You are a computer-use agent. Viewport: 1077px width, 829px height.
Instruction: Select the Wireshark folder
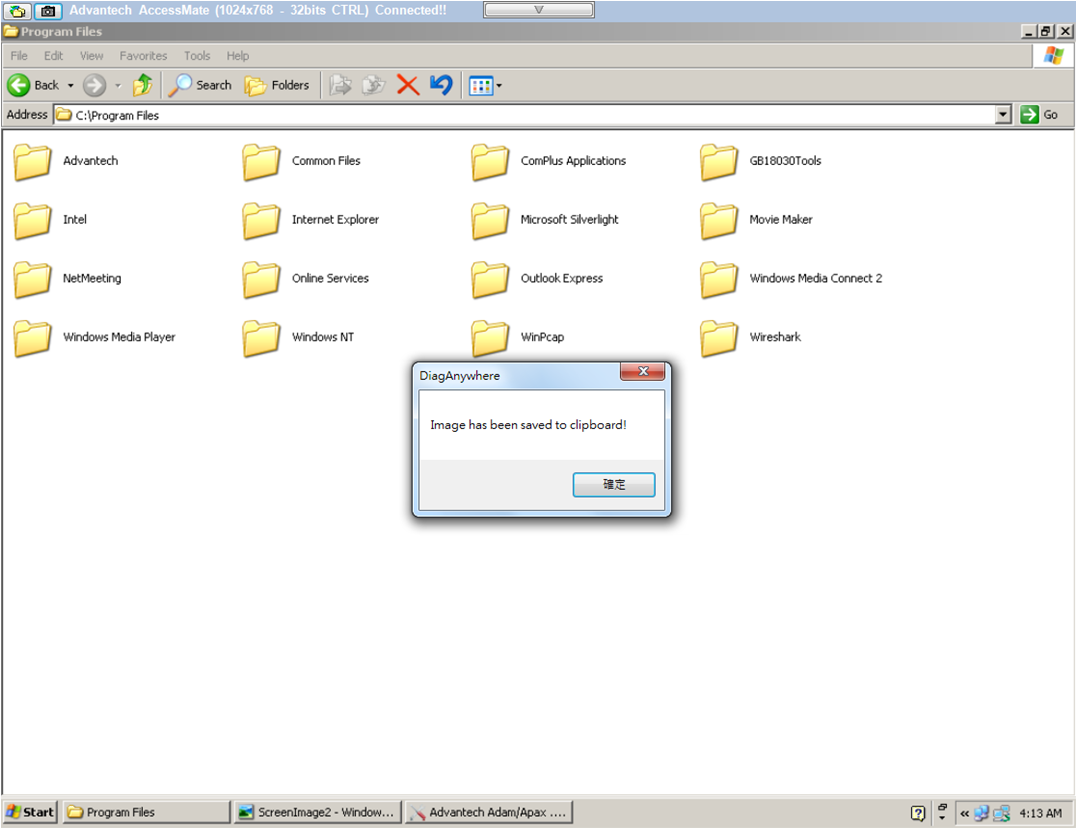tap(751, 338)
